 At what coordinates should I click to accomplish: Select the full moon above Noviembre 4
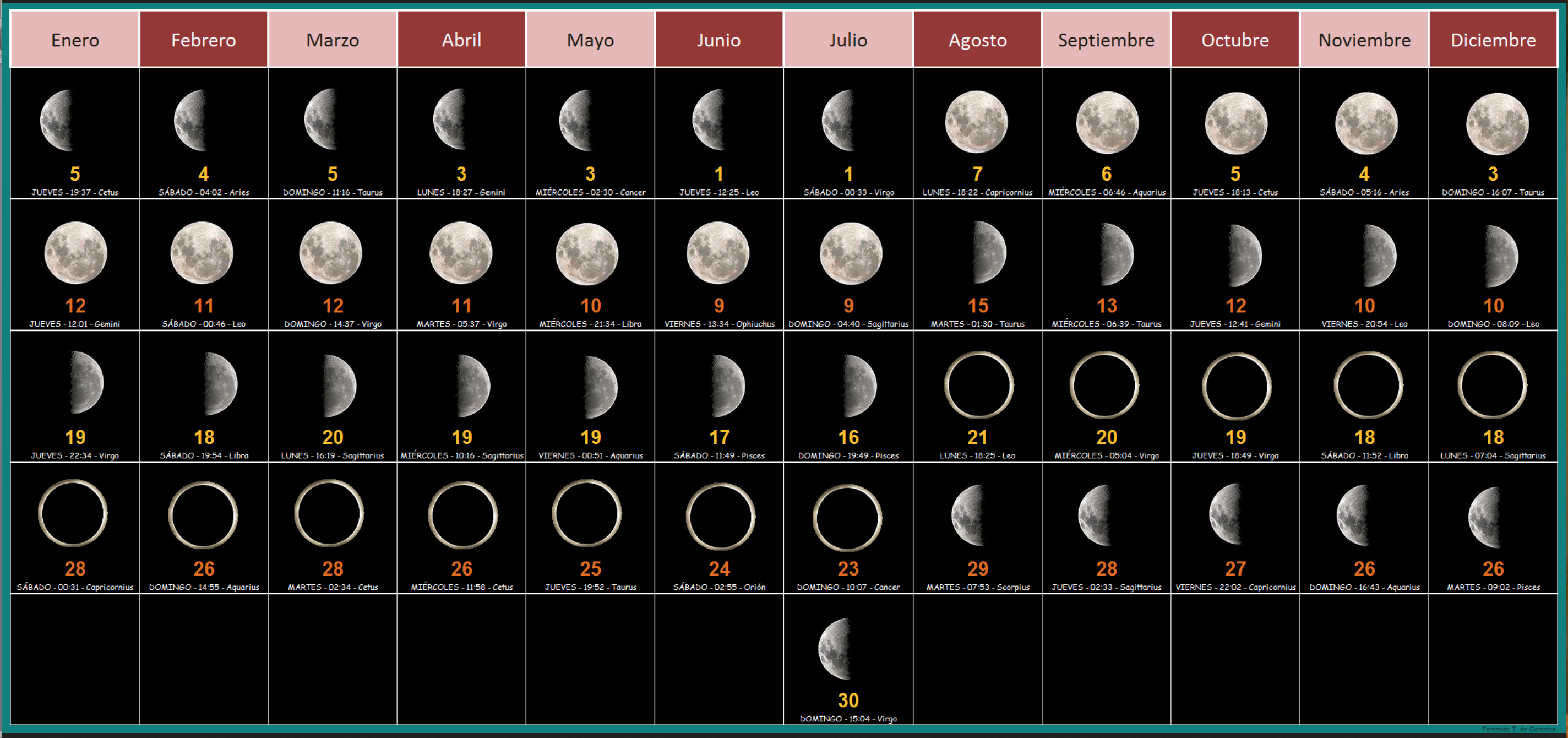pyautogui.click(x=1366, y=123)
